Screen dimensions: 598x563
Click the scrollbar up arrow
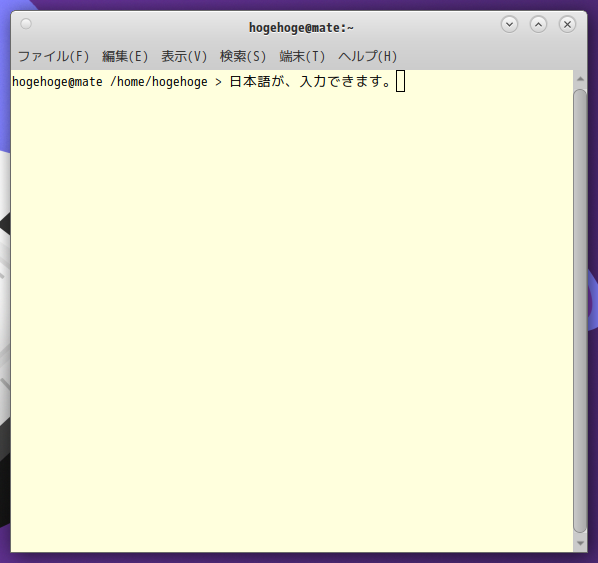580,79
